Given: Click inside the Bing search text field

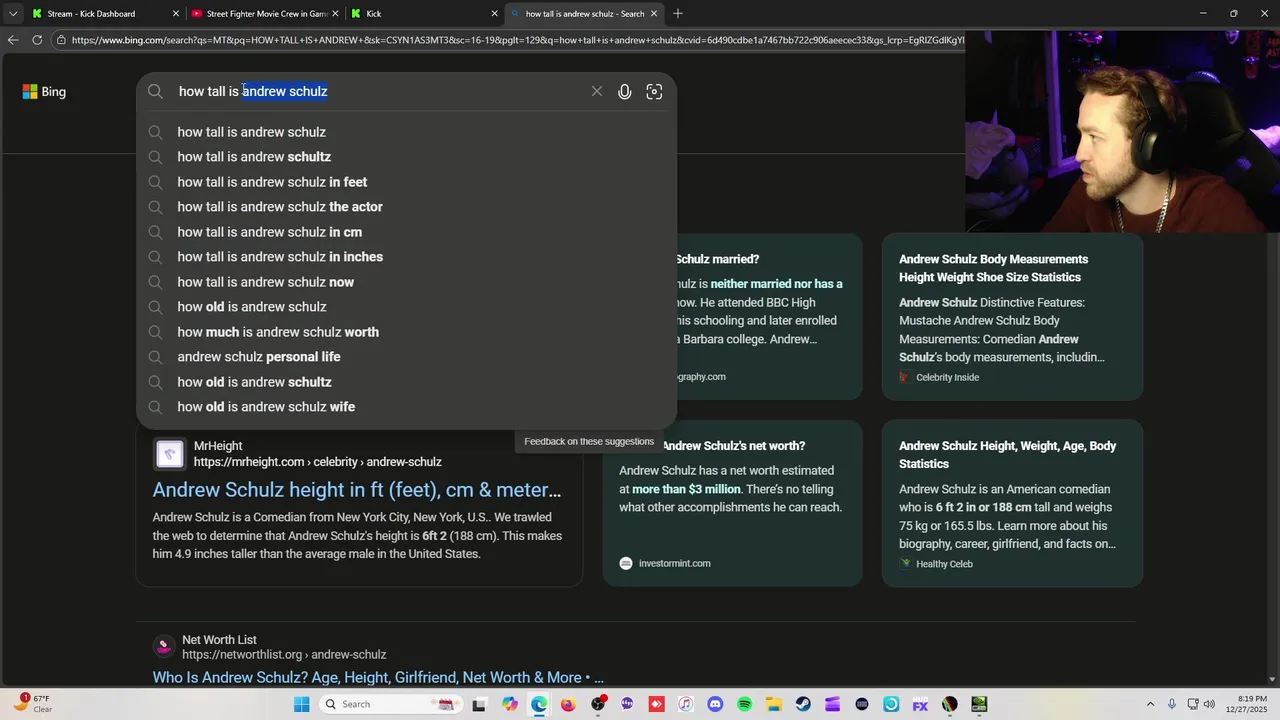Looking at the screenshot, I should pos(380,91).
